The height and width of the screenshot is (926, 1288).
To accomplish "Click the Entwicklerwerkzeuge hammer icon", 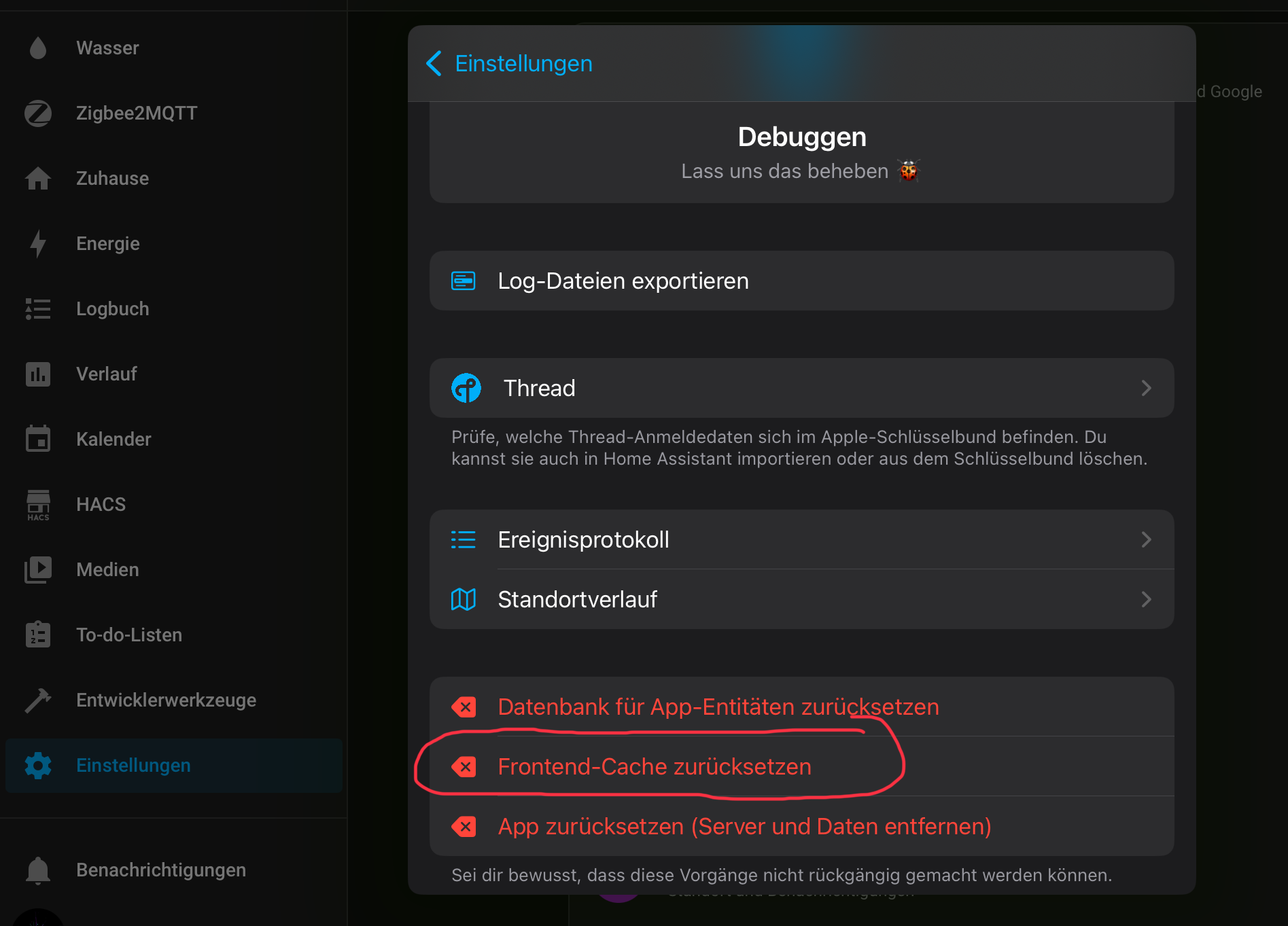I will pos(38,700).
